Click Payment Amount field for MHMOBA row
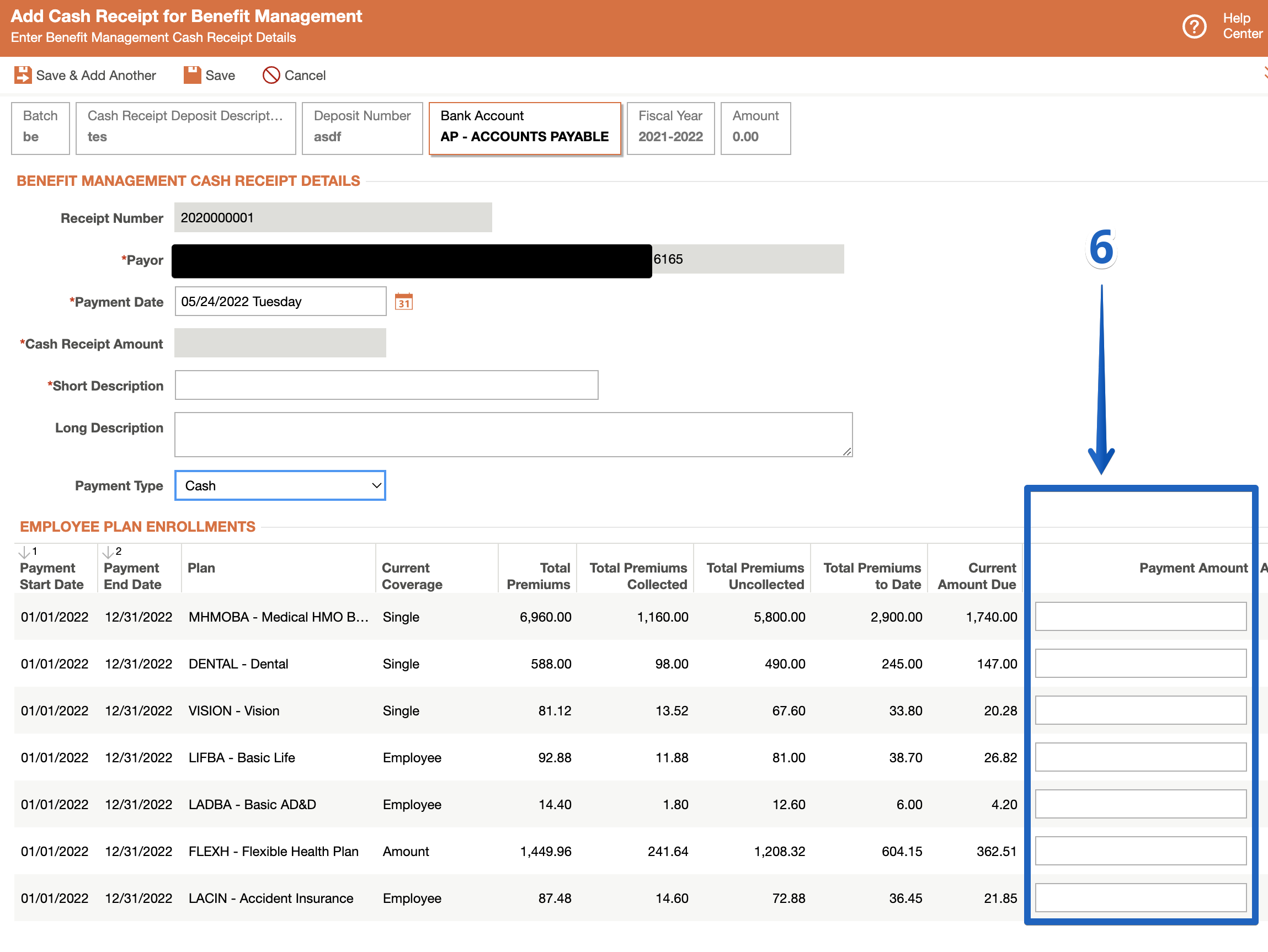1268x952 pixels. click(x=1141, y=617)
